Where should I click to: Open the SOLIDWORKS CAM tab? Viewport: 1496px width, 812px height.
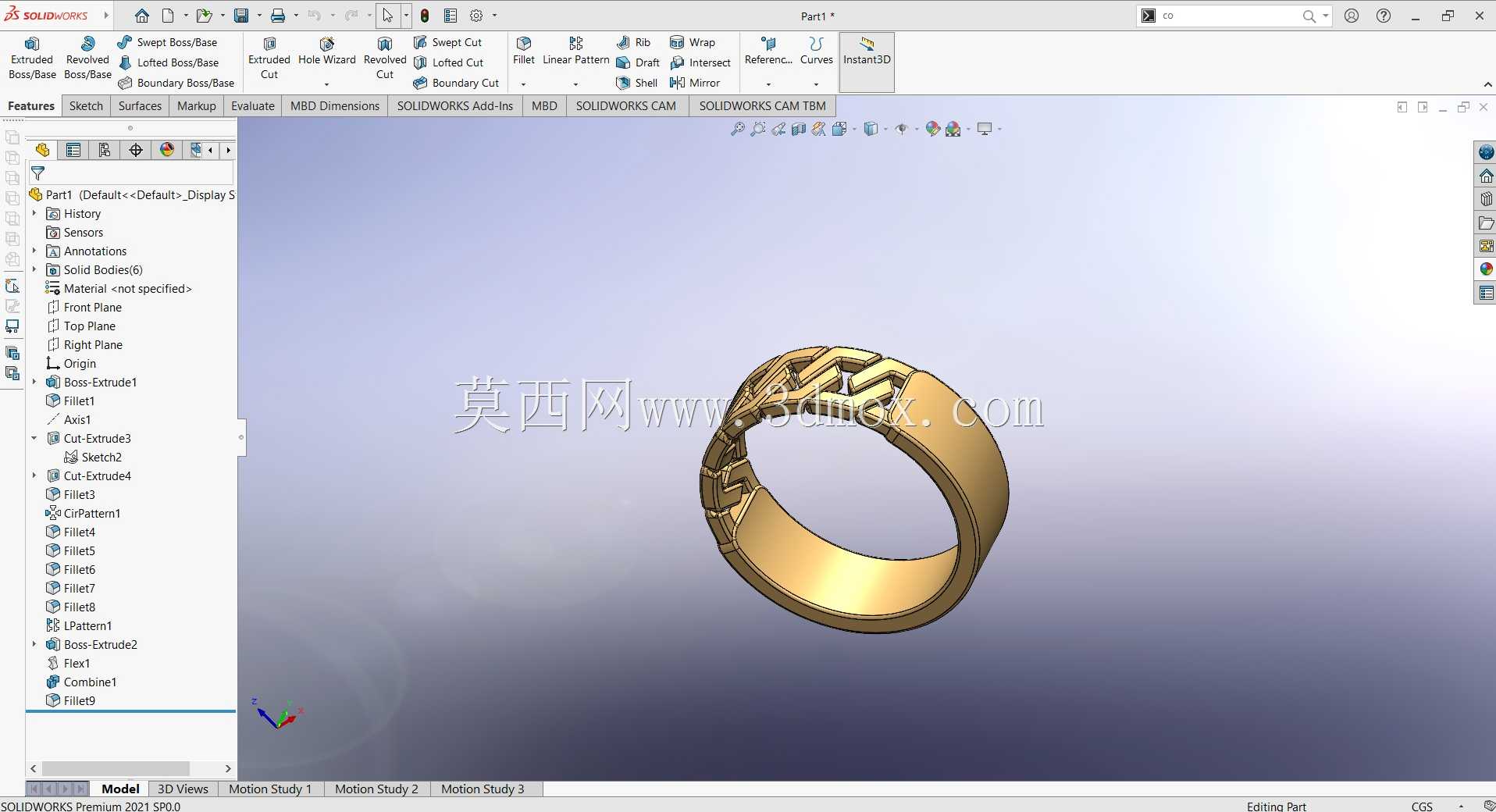[x=626, y=106]
